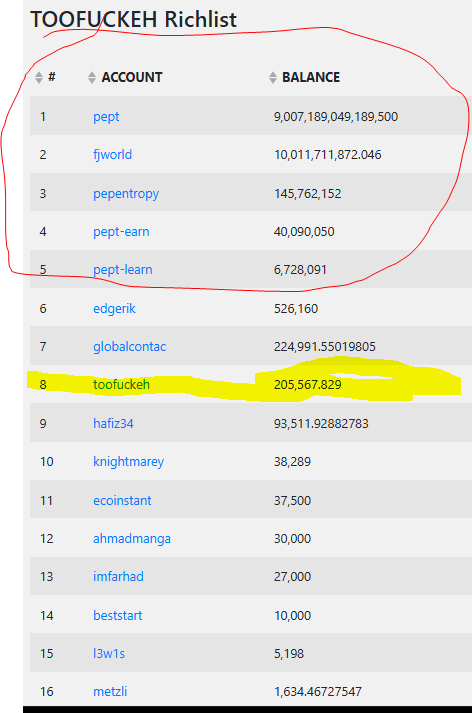The image size is (472, 713).
Task: Click rank number 12 in ahmadmanga row
Action: pos(47,539)
